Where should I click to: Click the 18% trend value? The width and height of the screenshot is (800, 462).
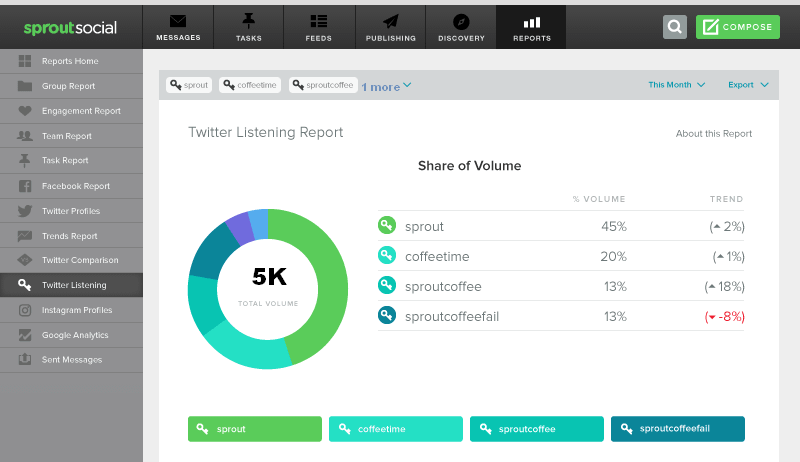tap(724, 287)
